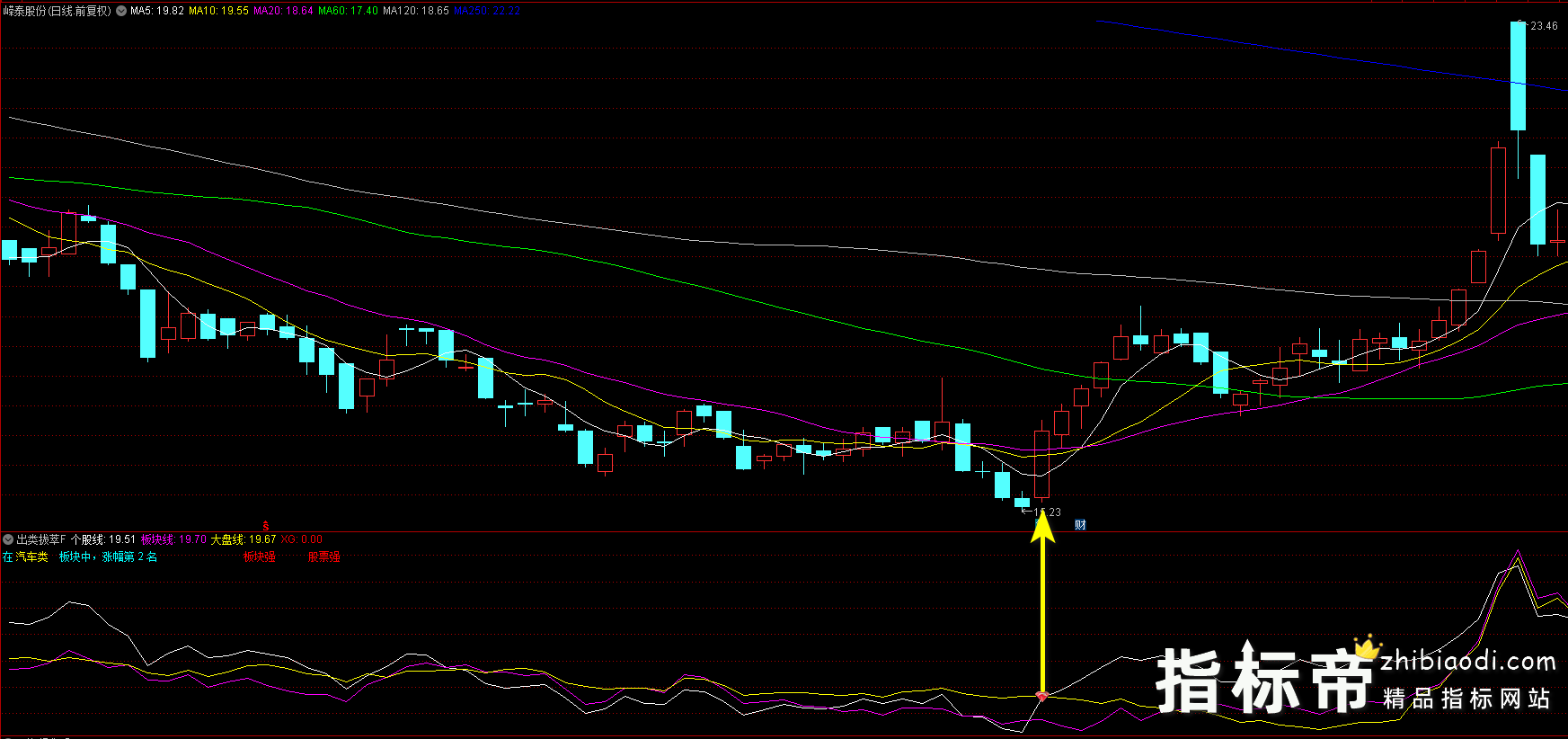Select the 嵘泰股份(日线,前复权) chart title
The image size is (1568, 739).
tap(58, 11)
